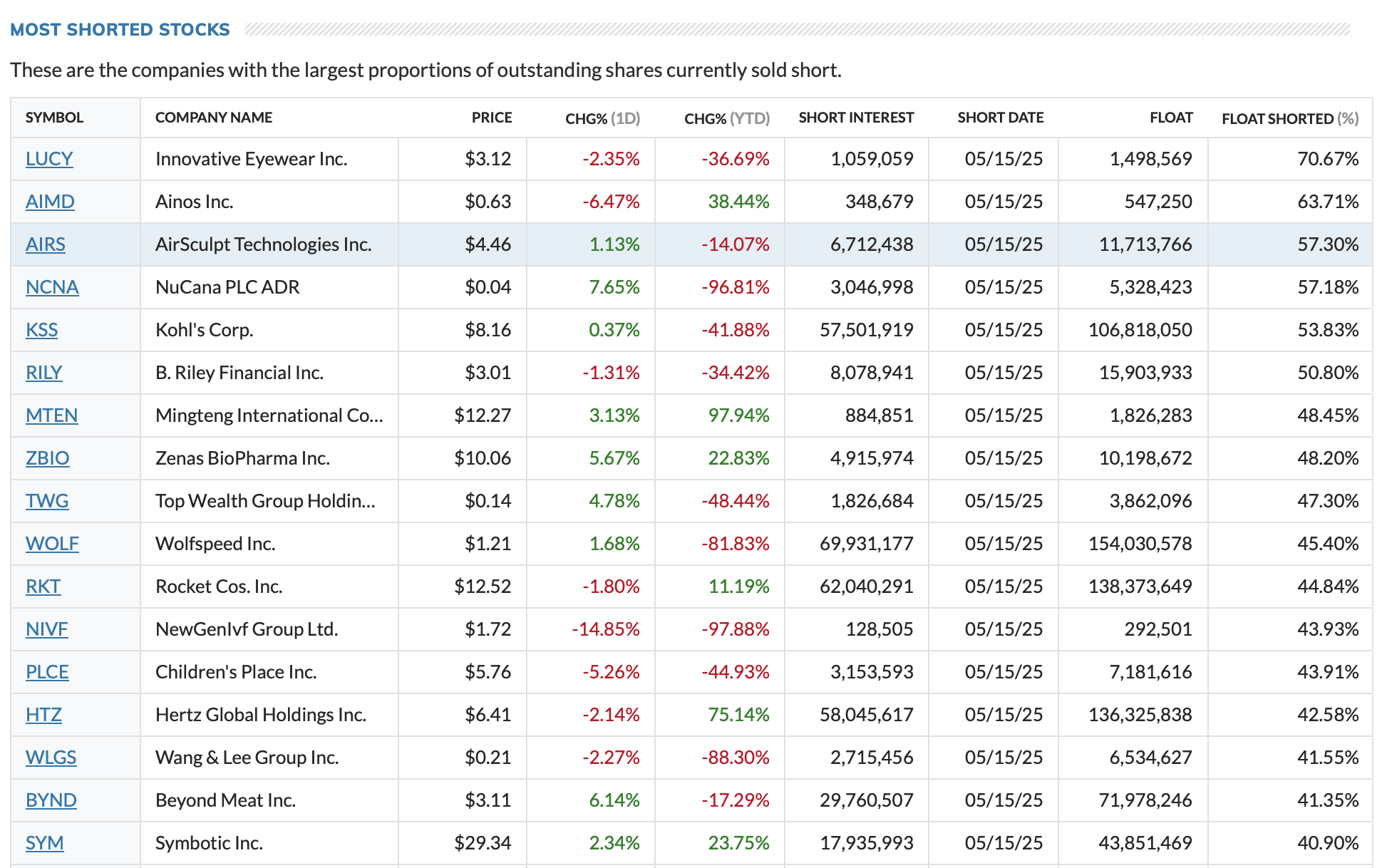This screenshot has height=868, width=1377.
Task: Click the 97.94% YTD change value
Action: click(738, 415)
